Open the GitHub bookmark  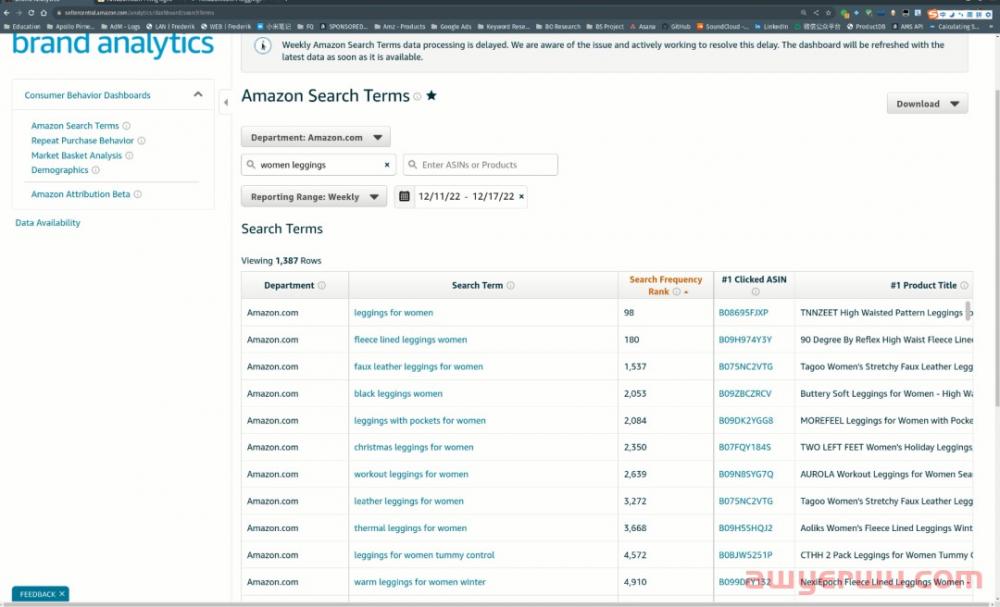coord(677,27)
